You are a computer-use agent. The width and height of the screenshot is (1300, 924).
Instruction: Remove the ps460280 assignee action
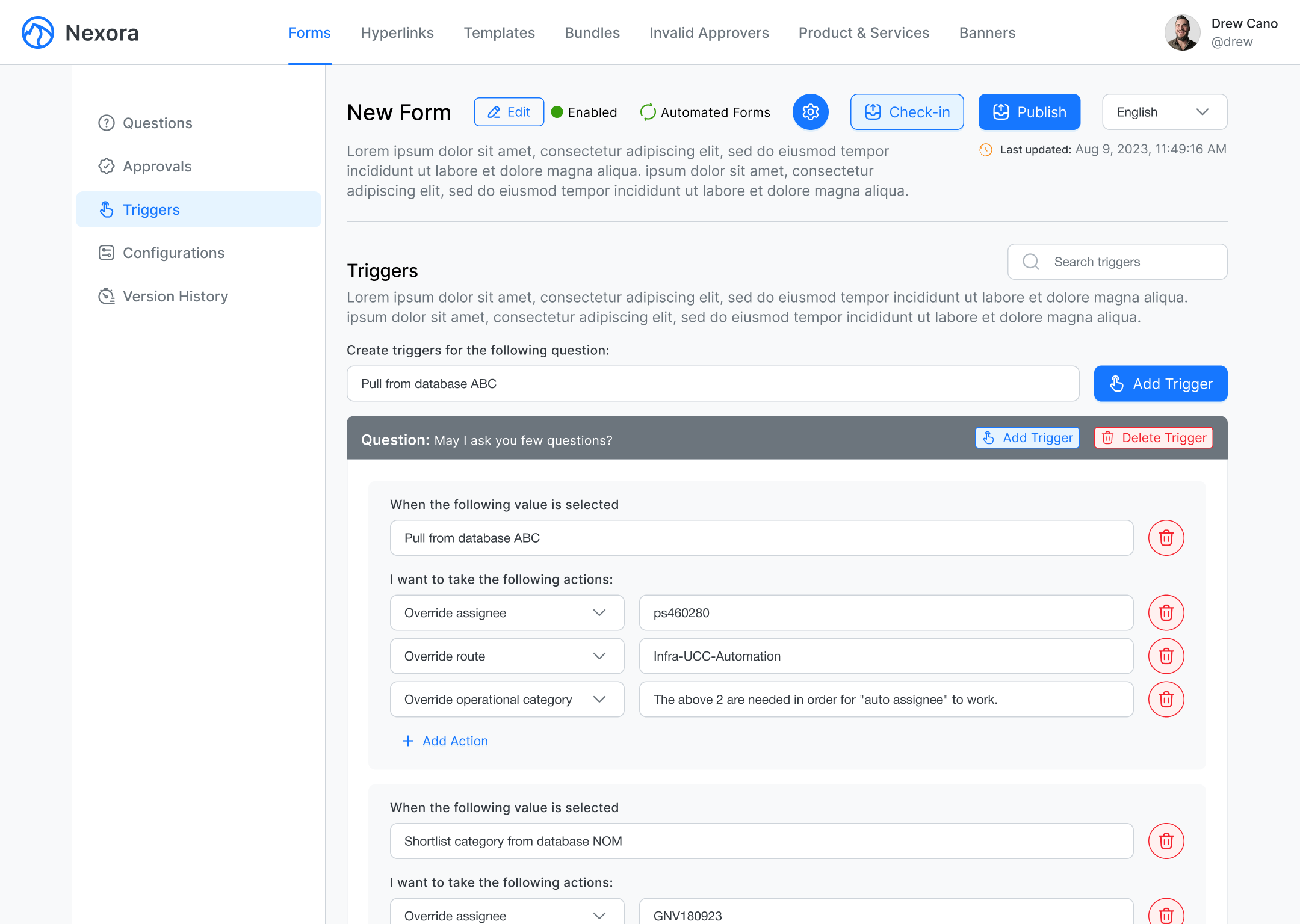(1166, 612)
